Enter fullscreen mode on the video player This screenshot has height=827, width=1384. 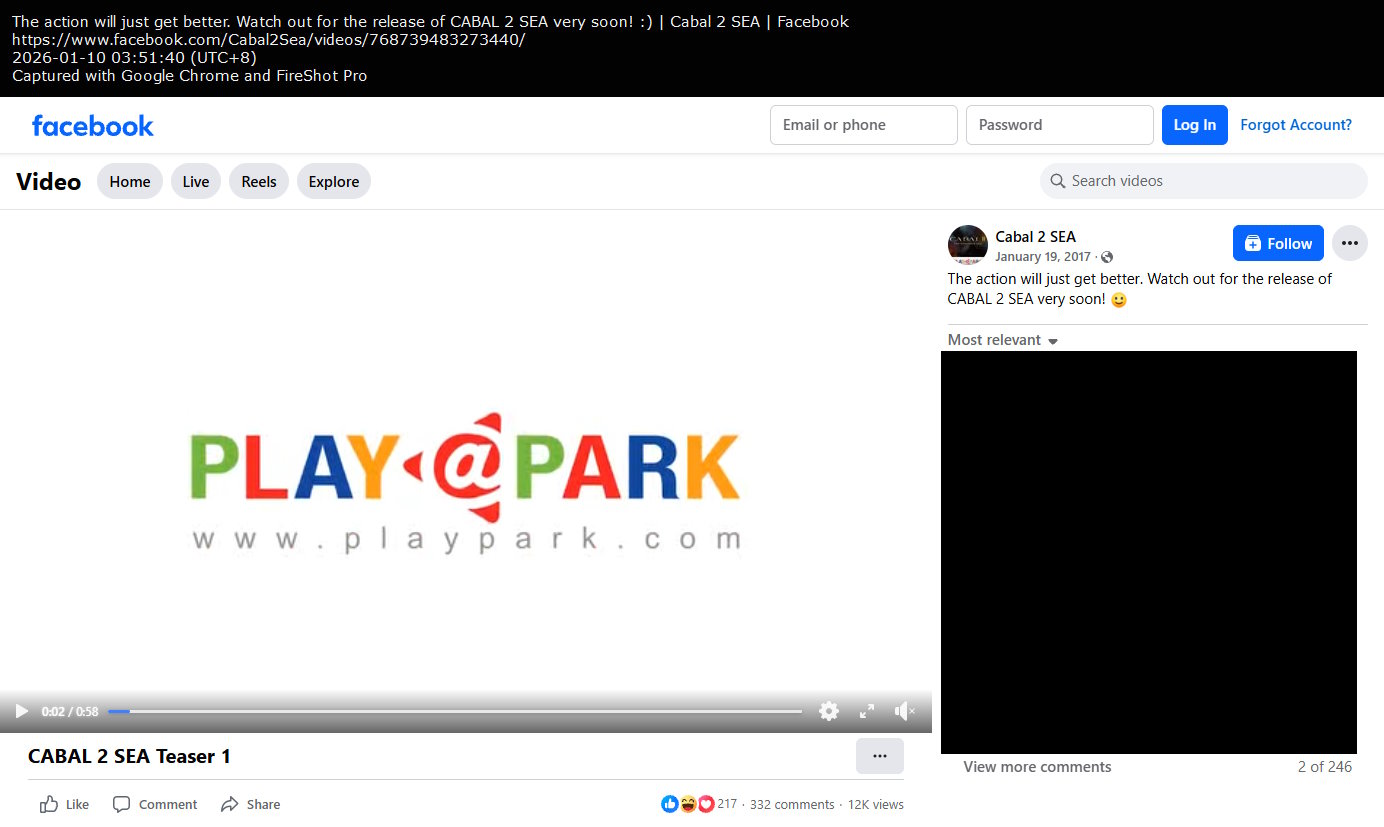[x=866, y=711]
